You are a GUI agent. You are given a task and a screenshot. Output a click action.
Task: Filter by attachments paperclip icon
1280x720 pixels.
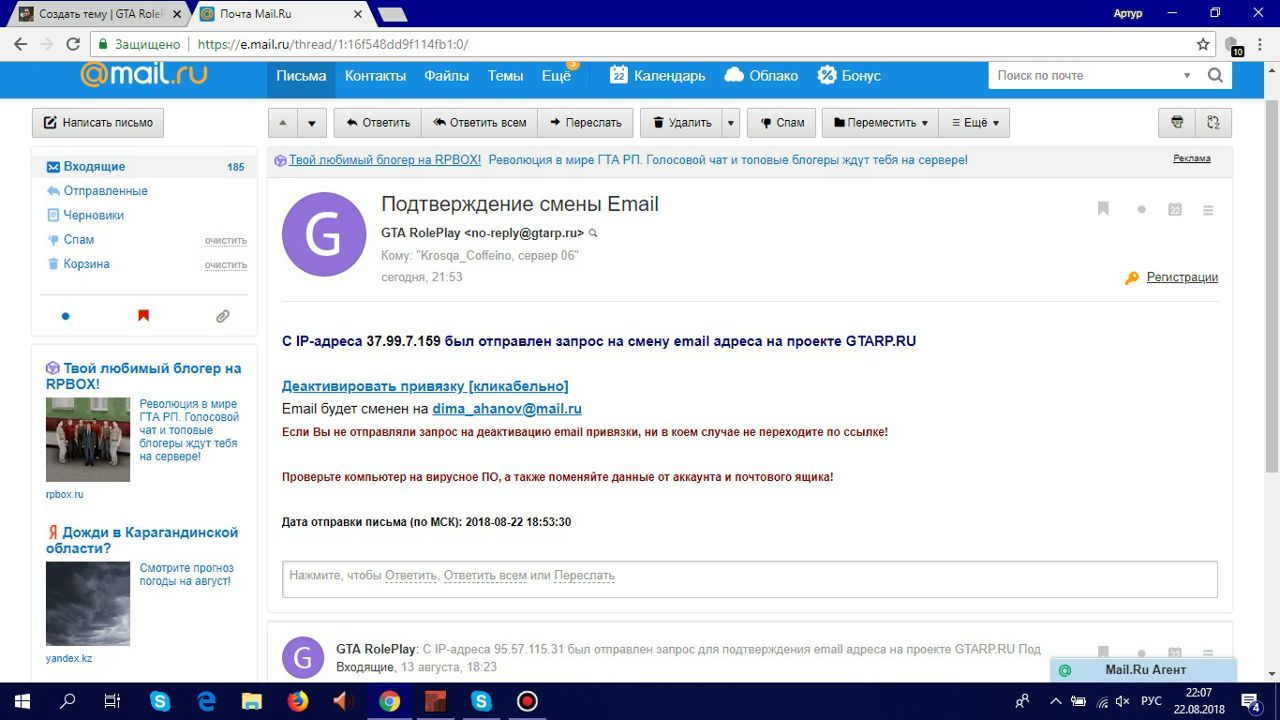coord(223,316)
